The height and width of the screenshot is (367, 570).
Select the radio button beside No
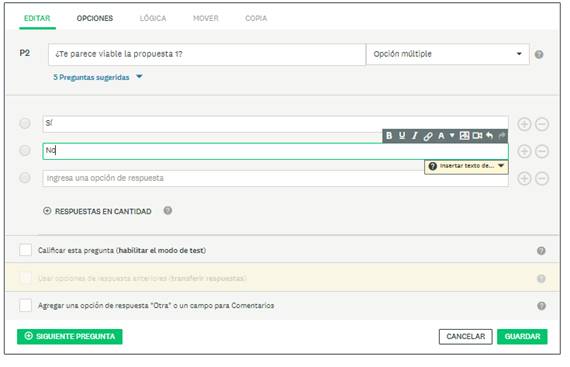(x=25, y=150)
